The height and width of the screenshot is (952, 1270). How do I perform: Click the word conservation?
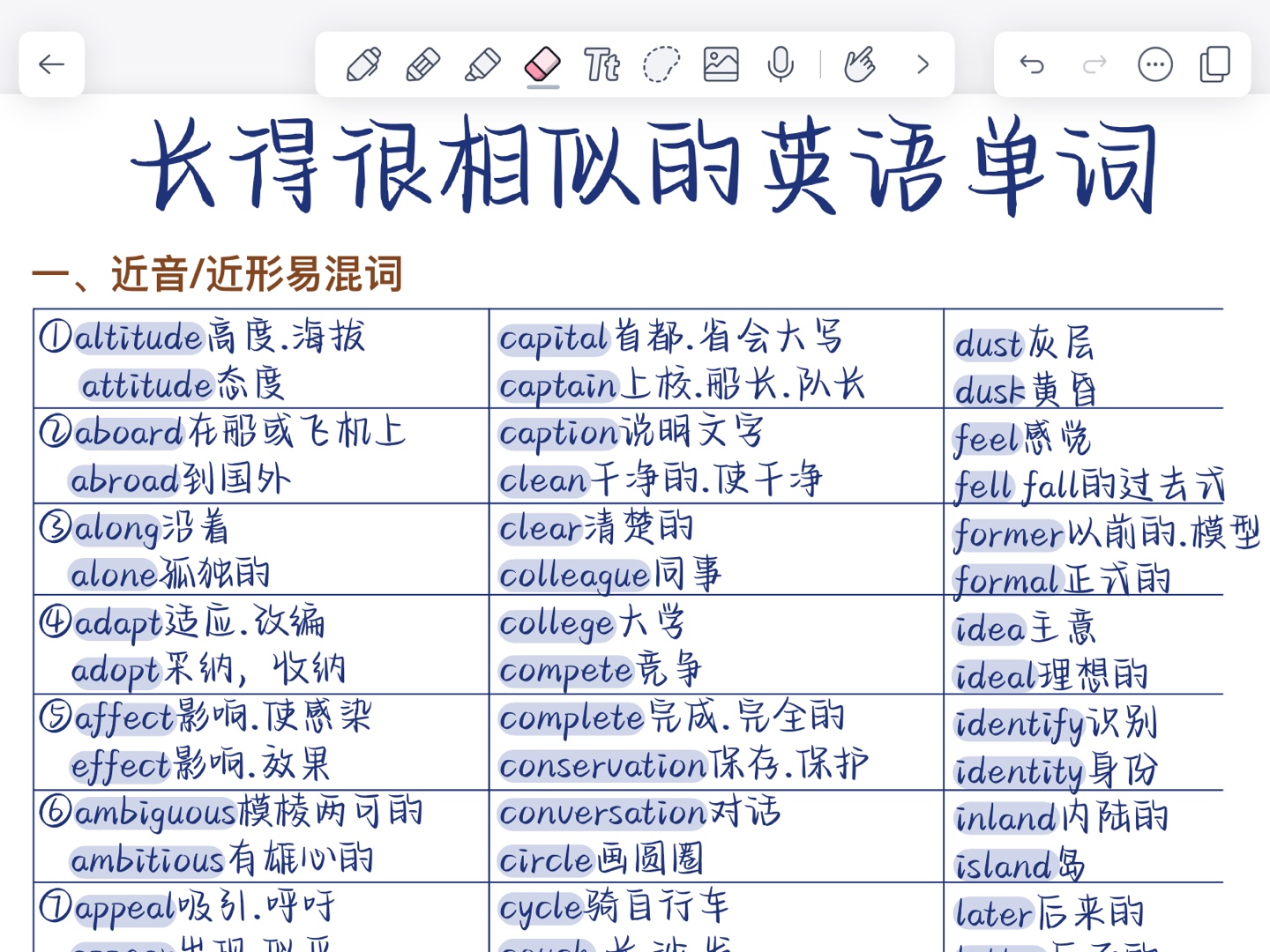[x=603, y=766]
